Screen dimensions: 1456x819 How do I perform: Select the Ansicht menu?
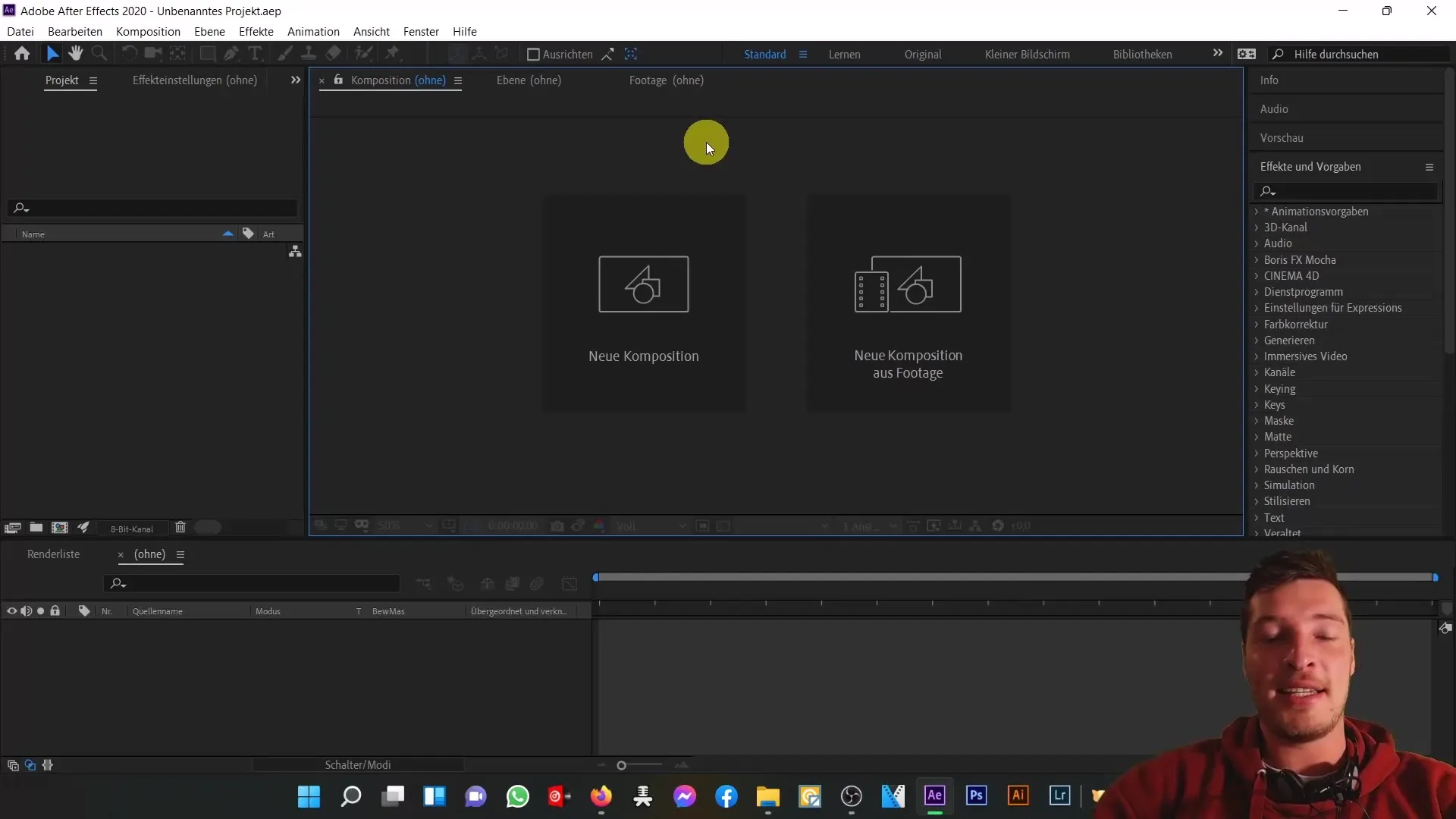pyautogui.click(x=371, y=31)
